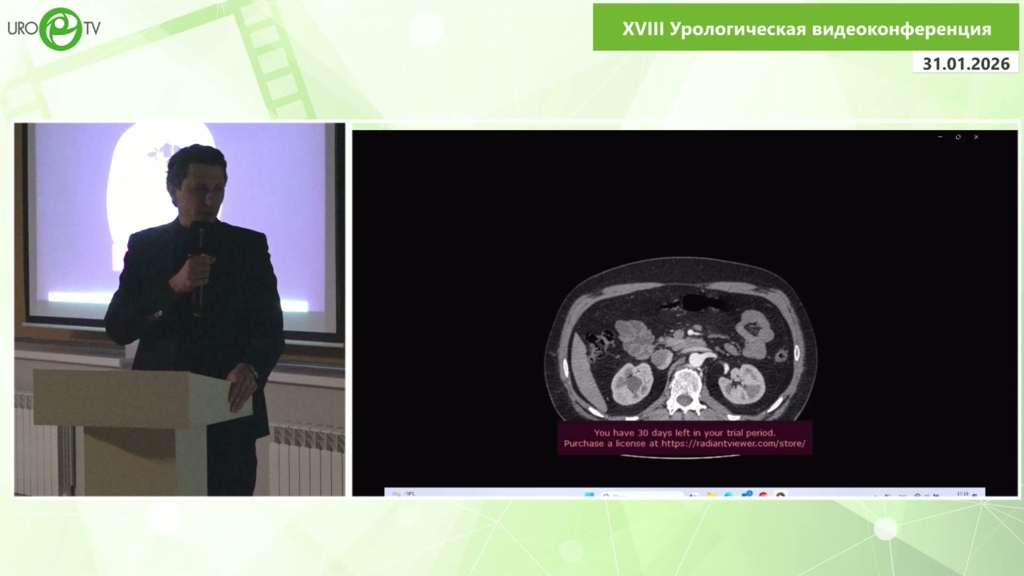Minimize the RadiAnt viewer window
The width and height of the screenshot is (1024, 576).
click(x=940, y=137)
